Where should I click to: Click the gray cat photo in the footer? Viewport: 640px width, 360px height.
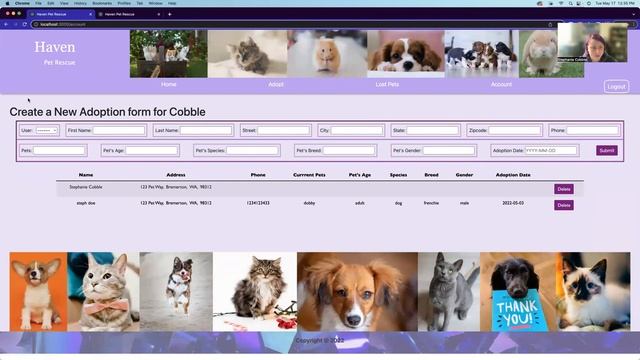[449, 291]
